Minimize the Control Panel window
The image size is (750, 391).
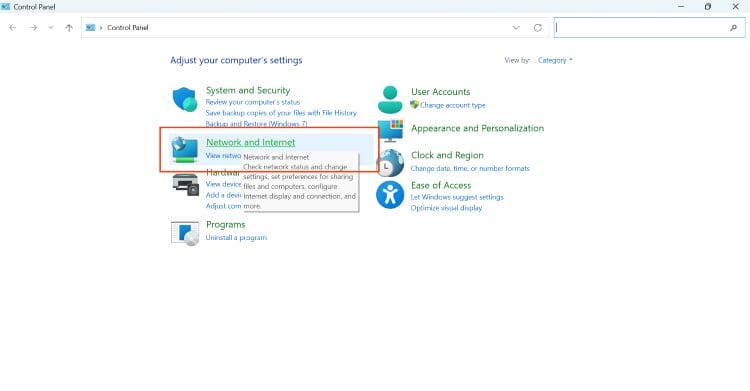click(x=681, y=7)
